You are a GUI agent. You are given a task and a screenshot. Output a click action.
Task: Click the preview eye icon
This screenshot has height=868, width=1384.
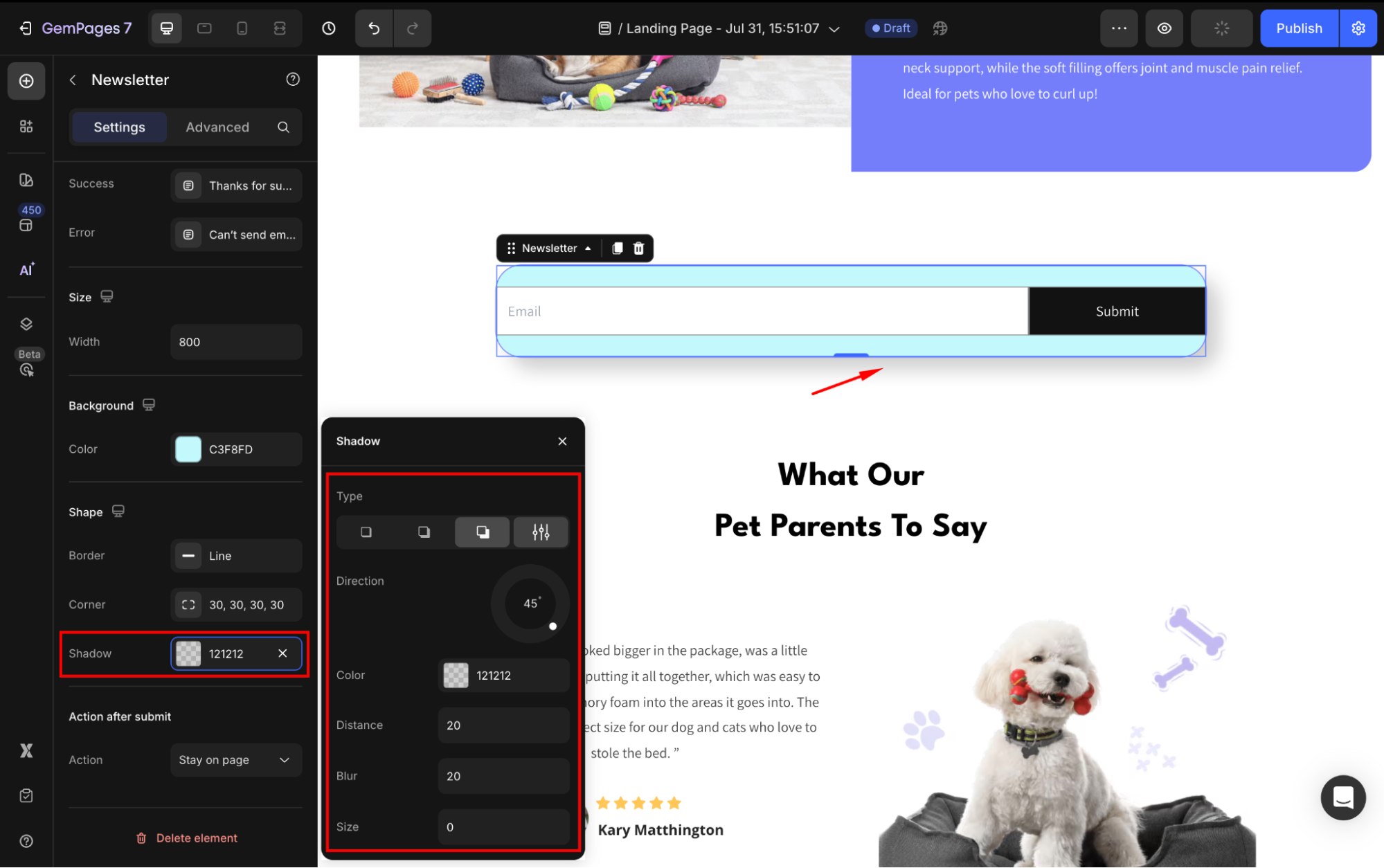[1165, 28]
